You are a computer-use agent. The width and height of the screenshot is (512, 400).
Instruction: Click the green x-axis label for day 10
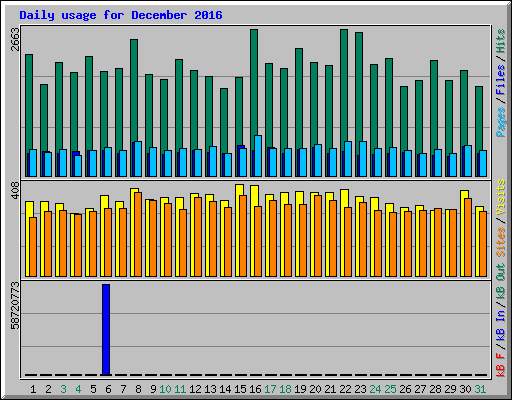coord(165,389)
